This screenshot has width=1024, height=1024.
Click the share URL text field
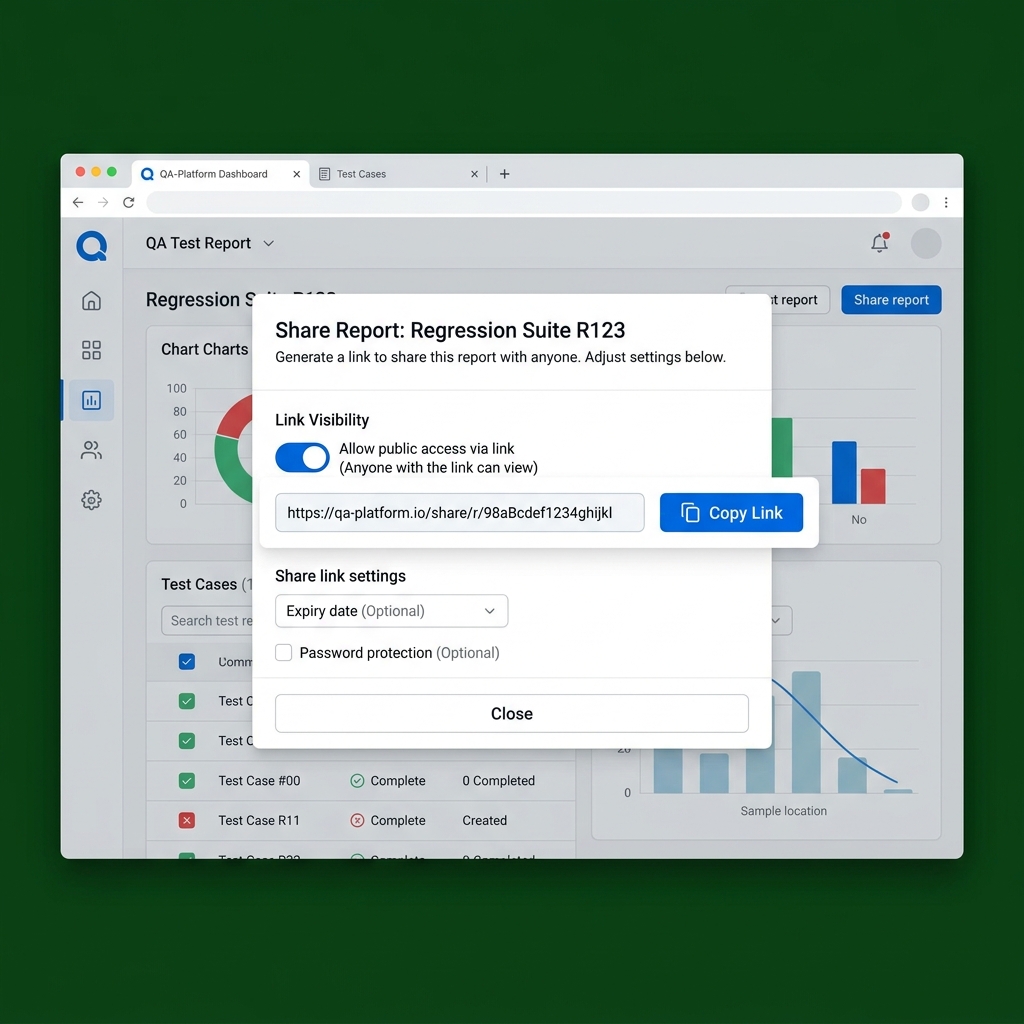click(x=459, y=513)
